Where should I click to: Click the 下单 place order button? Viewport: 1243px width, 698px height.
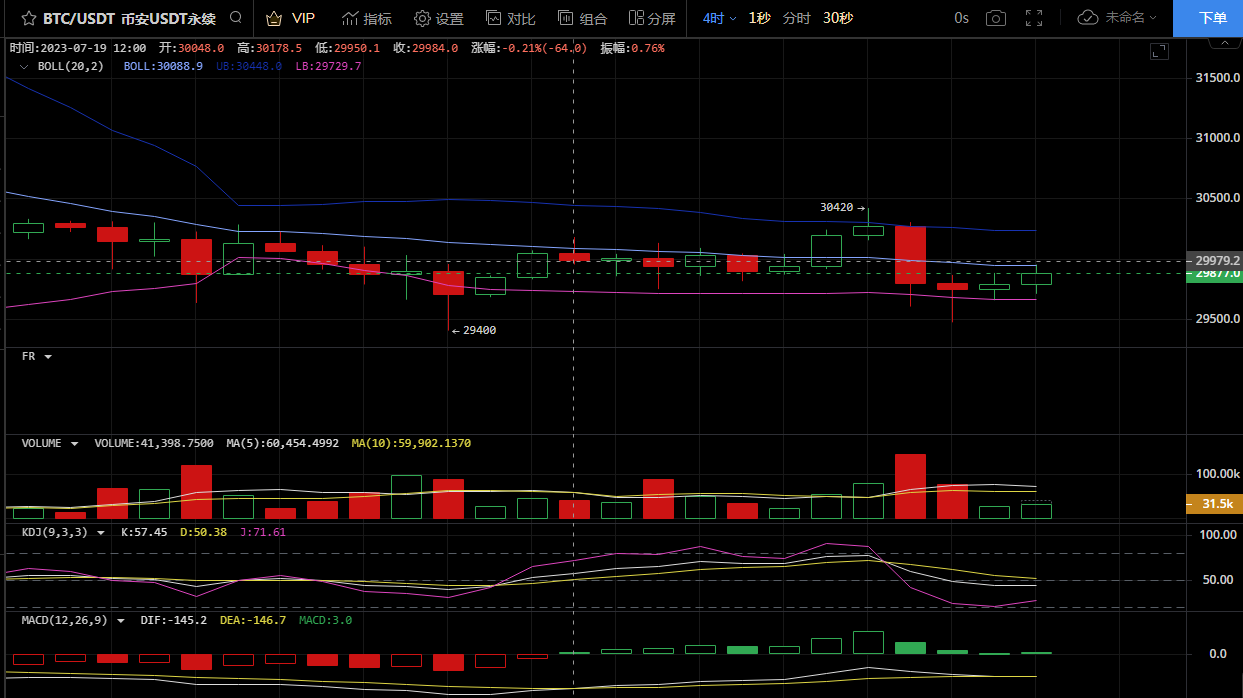click(x=1212, y=18)
